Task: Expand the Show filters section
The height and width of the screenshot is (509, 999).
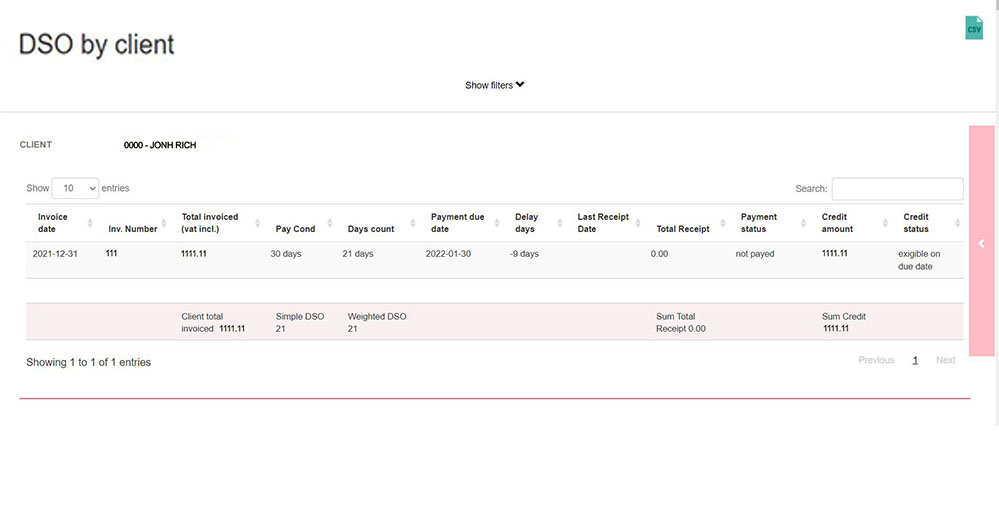Action: [x=494, y=85]
